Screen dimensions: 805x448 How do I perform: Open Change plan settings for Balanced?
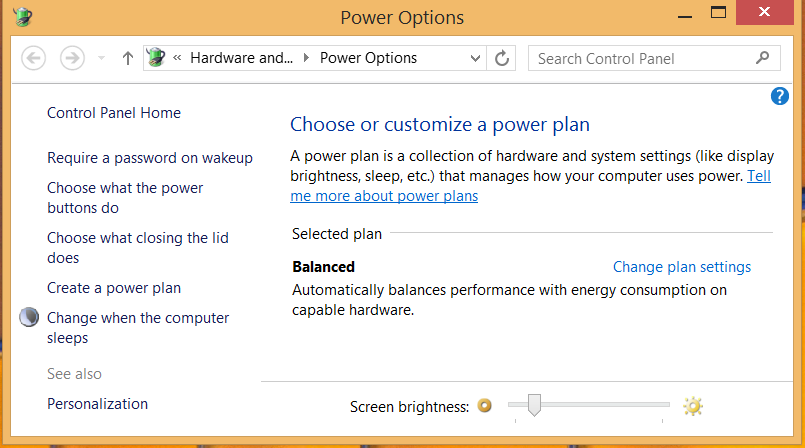tap(682, 267)
